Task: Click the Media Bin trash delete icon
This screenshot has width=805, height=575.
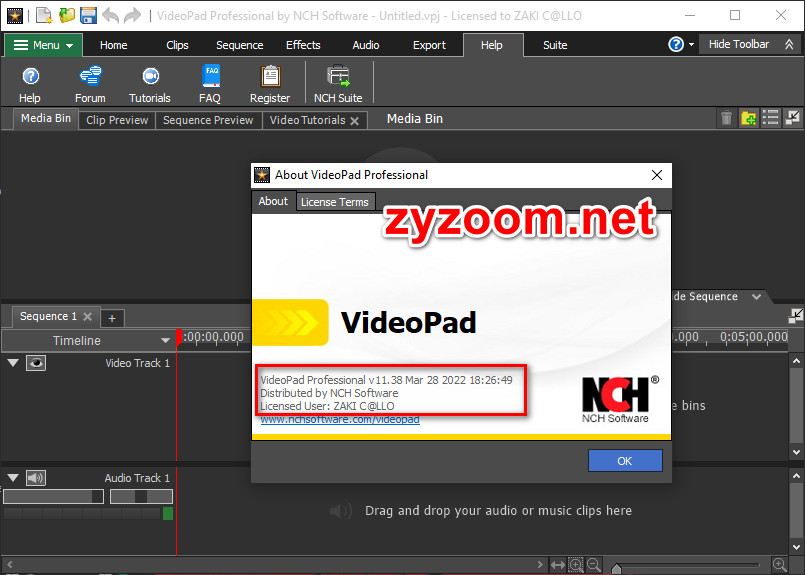Action: pos(726,118)
